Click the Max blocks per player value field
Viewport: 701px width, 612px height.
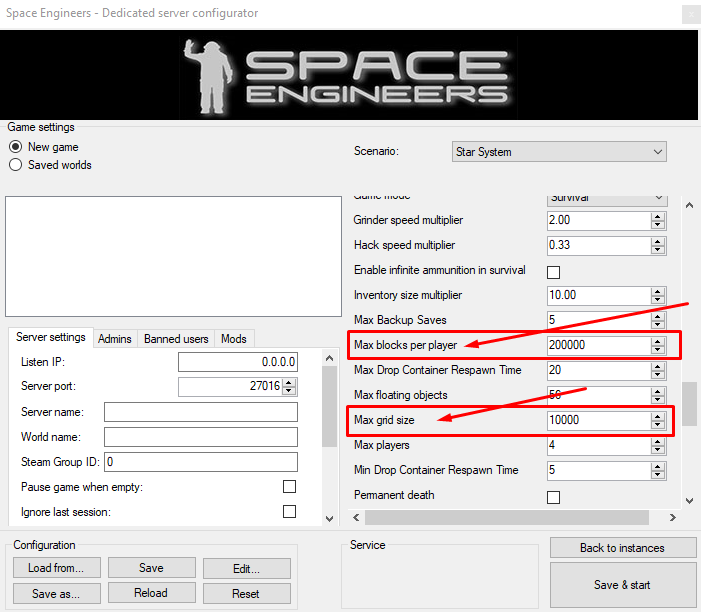point(597,345)
